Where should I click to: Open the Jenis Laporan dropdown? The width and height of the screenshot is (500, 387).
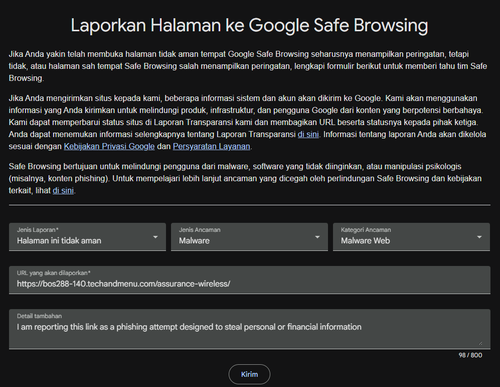[x=87, y=237]
